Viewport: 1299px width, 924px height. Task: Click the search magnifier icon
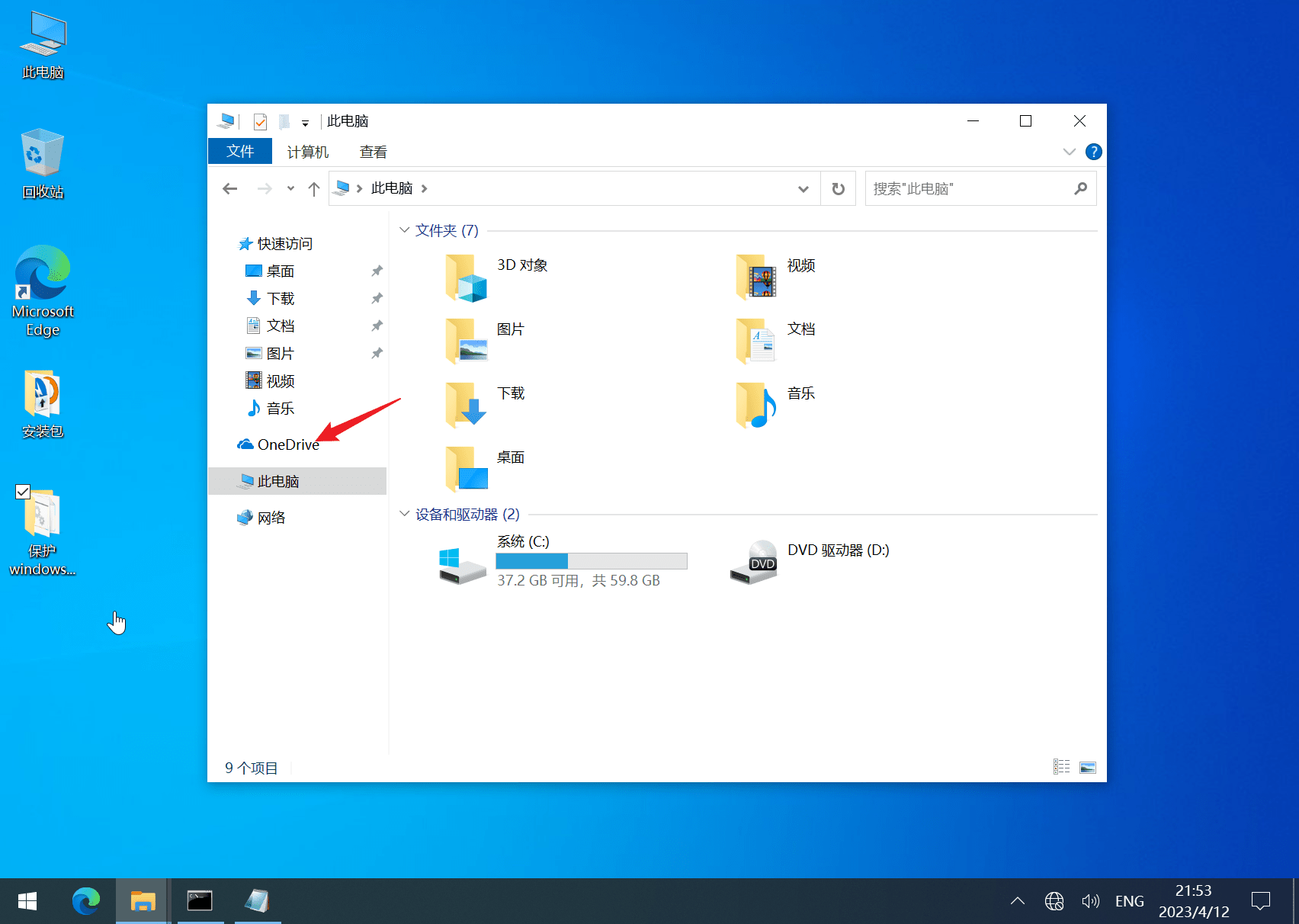[1080, 188]
